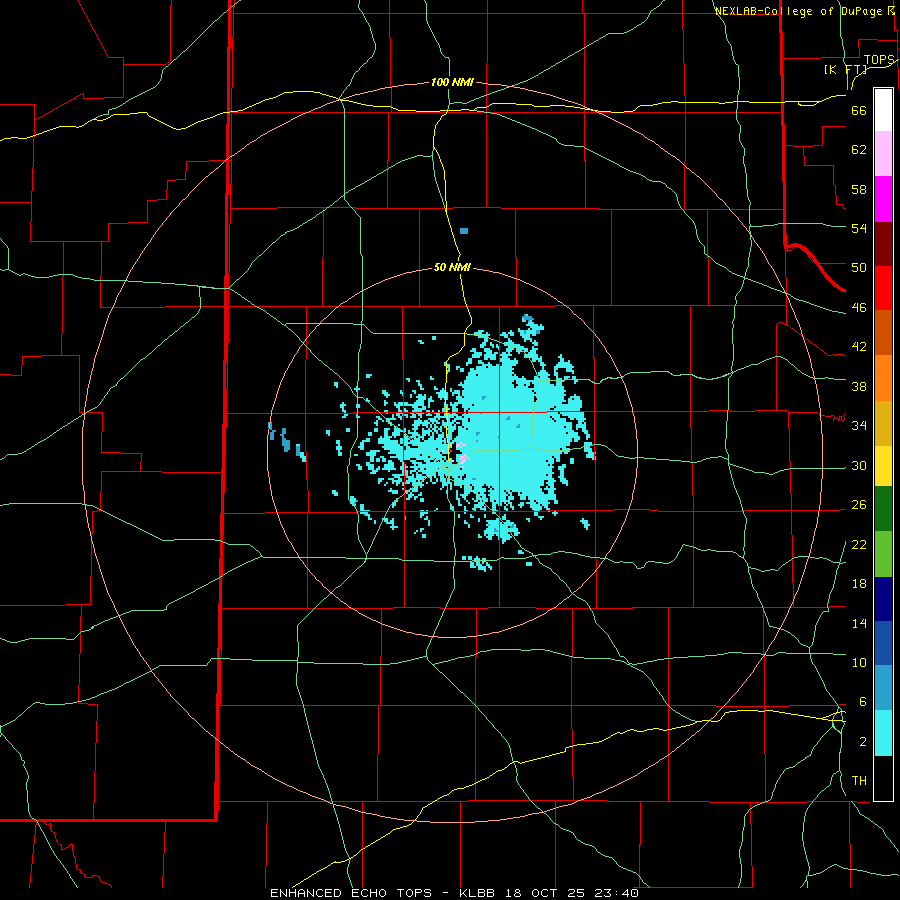
Task: Click the TH threshold label
Action: [859, 780]
